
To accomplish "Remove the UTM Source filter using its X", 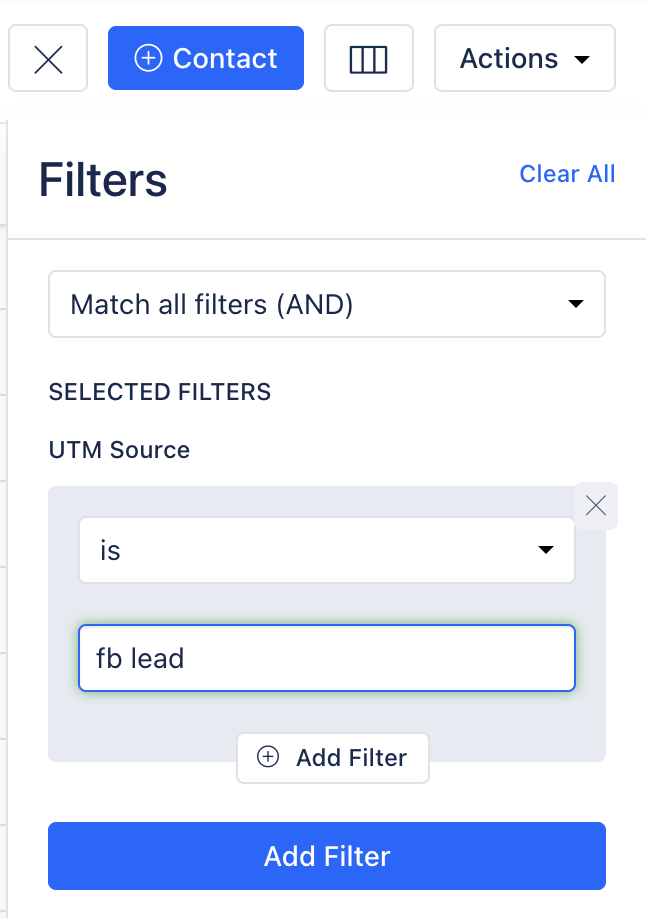I will click(x=596, y=506).
